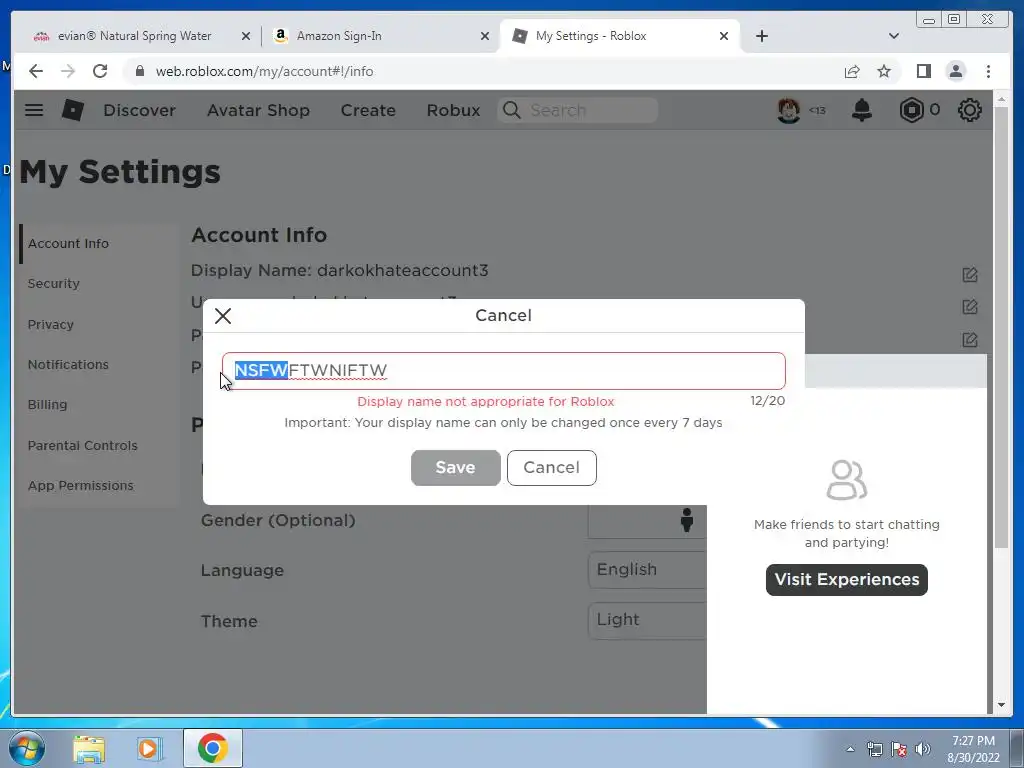The image size is (1024, 768).
Task: Select the Parental Controls settings section
Action: [99, 445]
